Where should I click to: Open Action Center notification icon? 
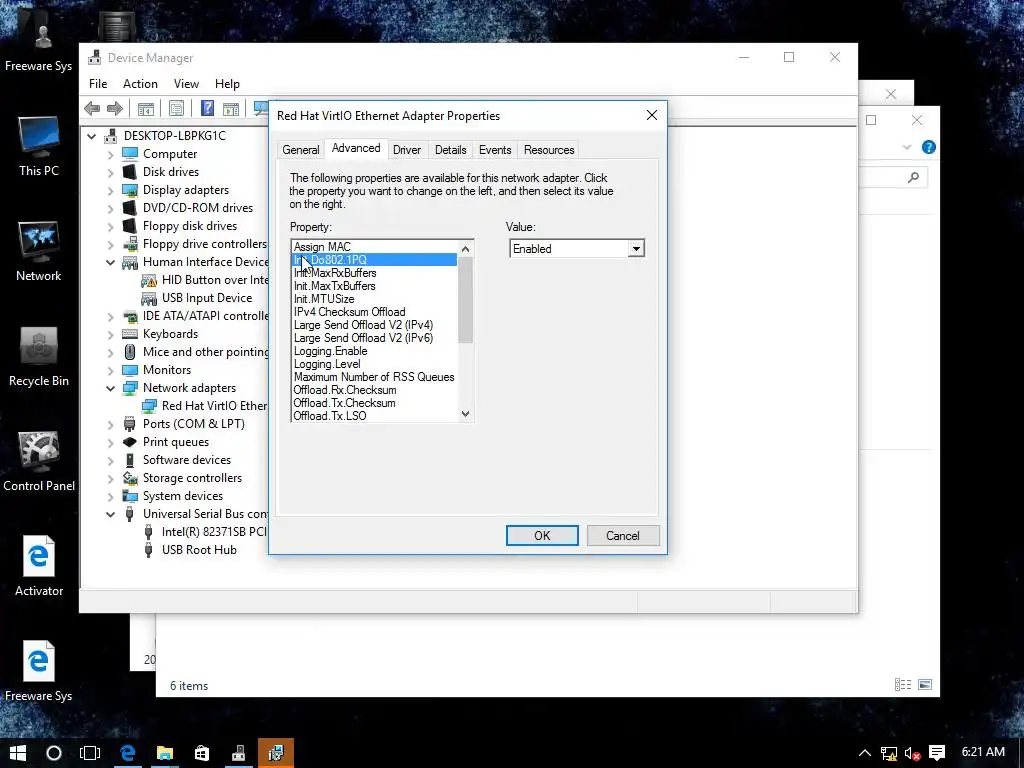pos(936,754)
